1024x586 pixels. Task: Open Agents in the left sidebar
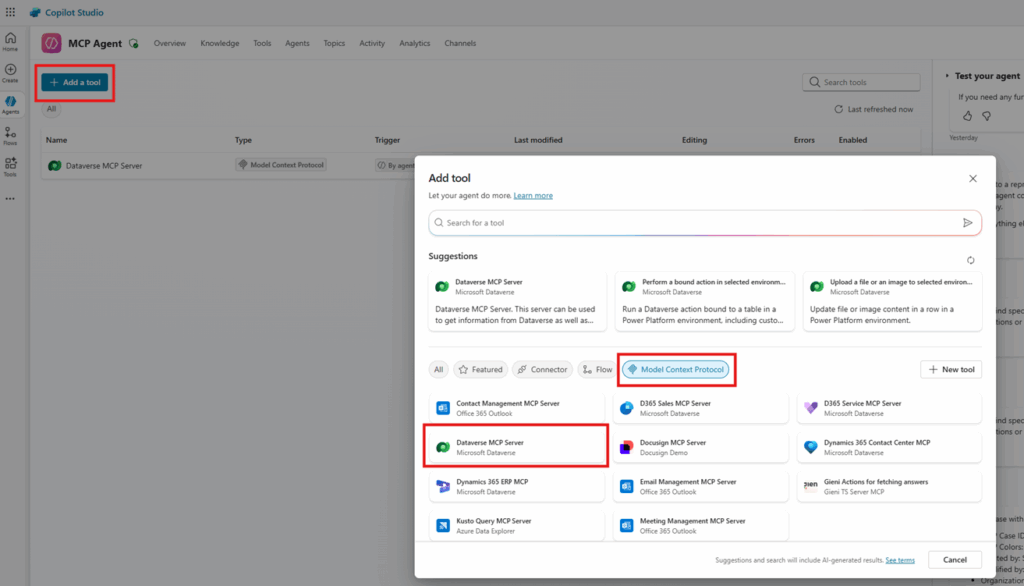coord(10,105)
